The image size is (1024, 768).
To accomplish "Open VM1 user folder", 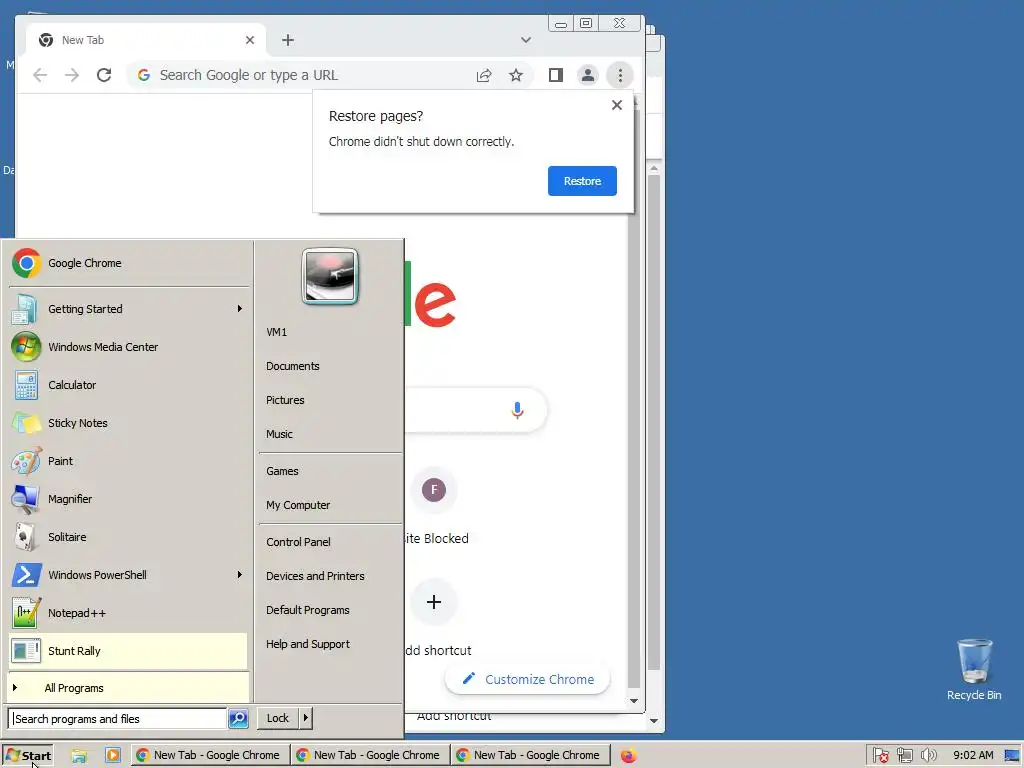I will (x=330, y=332).
